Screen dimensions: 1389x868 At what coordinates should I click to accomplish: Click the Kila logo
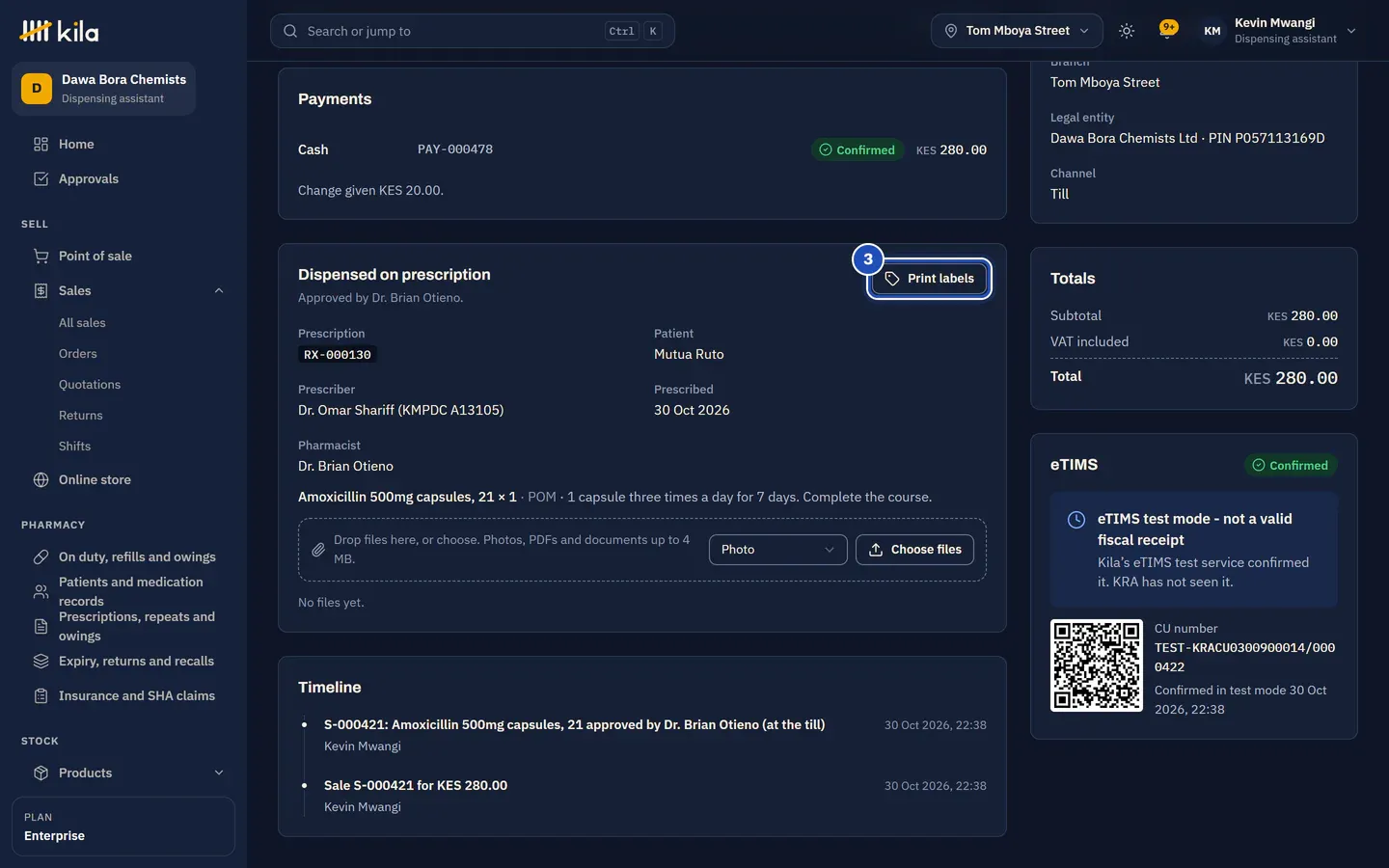coord(59,31)
